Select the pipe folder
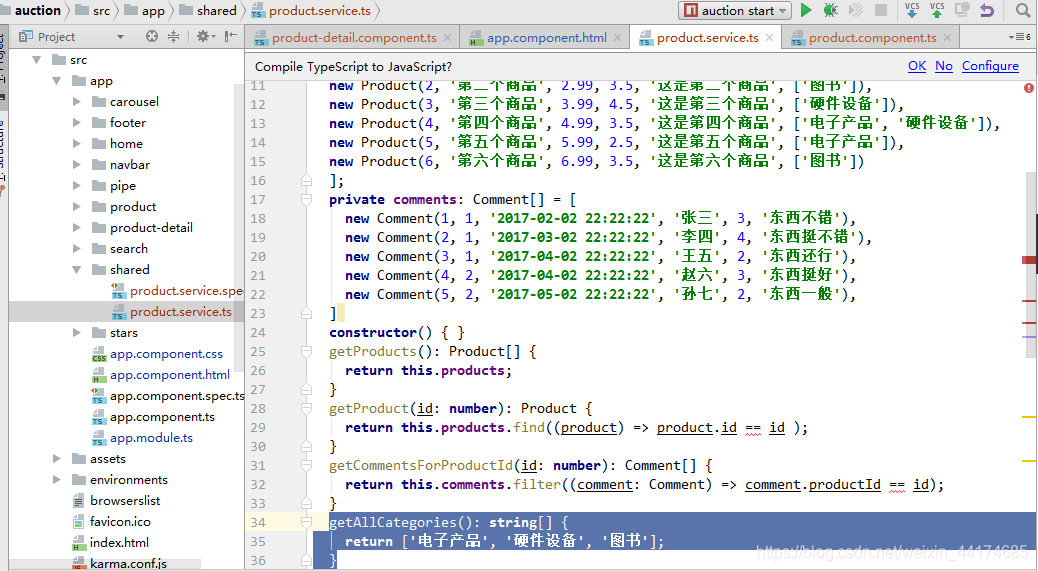The height and width of the screenshot is (571, 1038). 122,186
